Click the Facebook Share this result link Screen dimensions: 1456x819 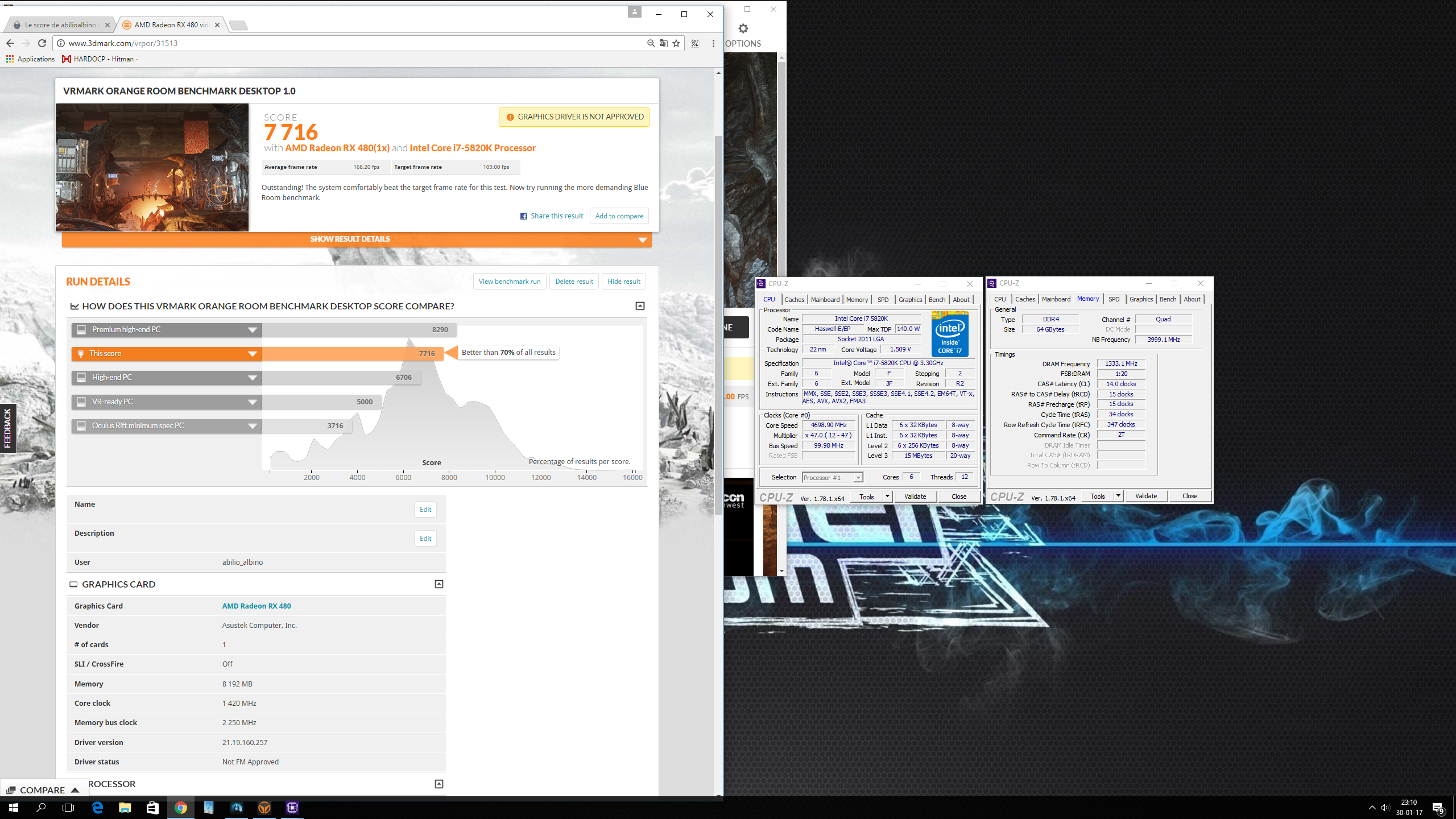tap(552, 216)
